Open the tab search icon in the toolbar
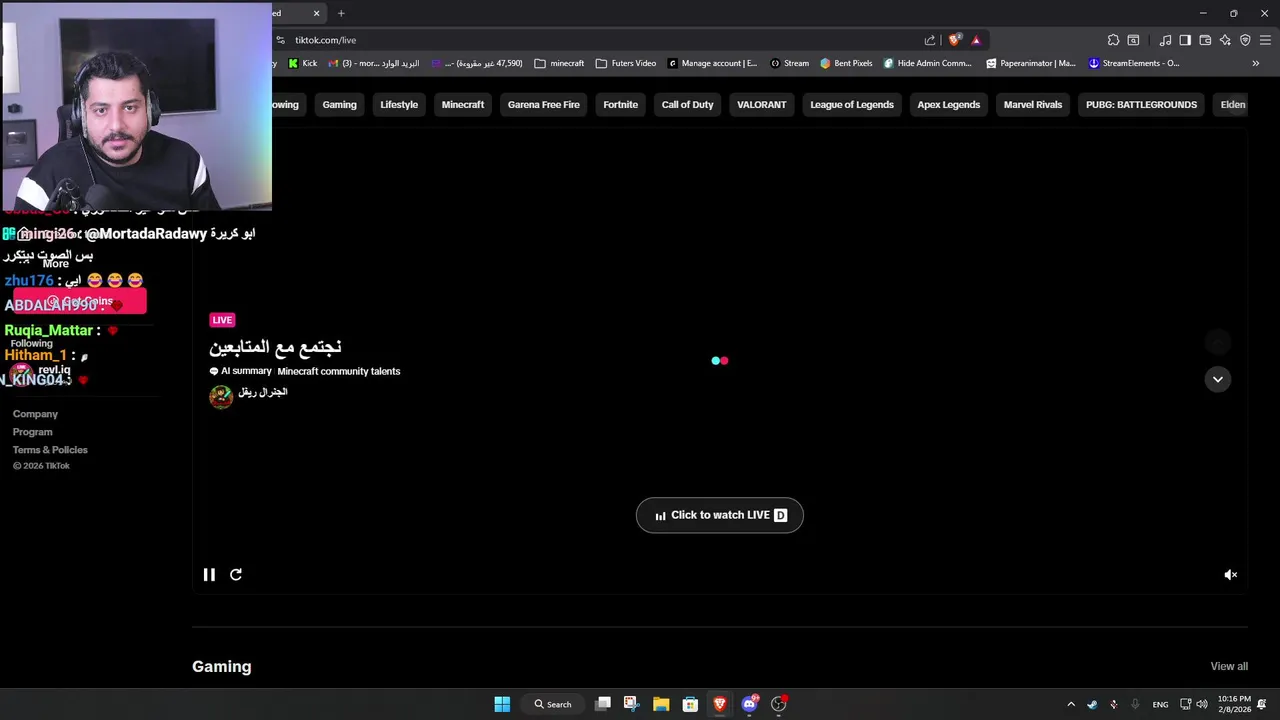 pos(1133,40)
